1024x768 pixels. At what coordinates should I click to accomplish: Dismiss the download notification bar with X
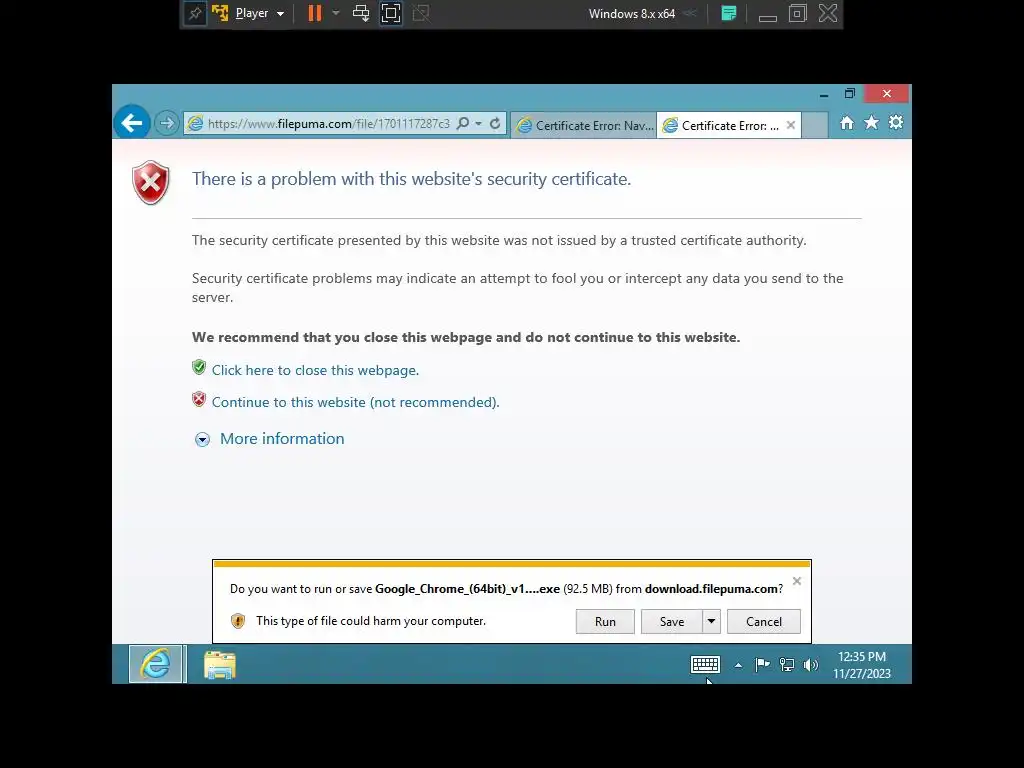797,581
